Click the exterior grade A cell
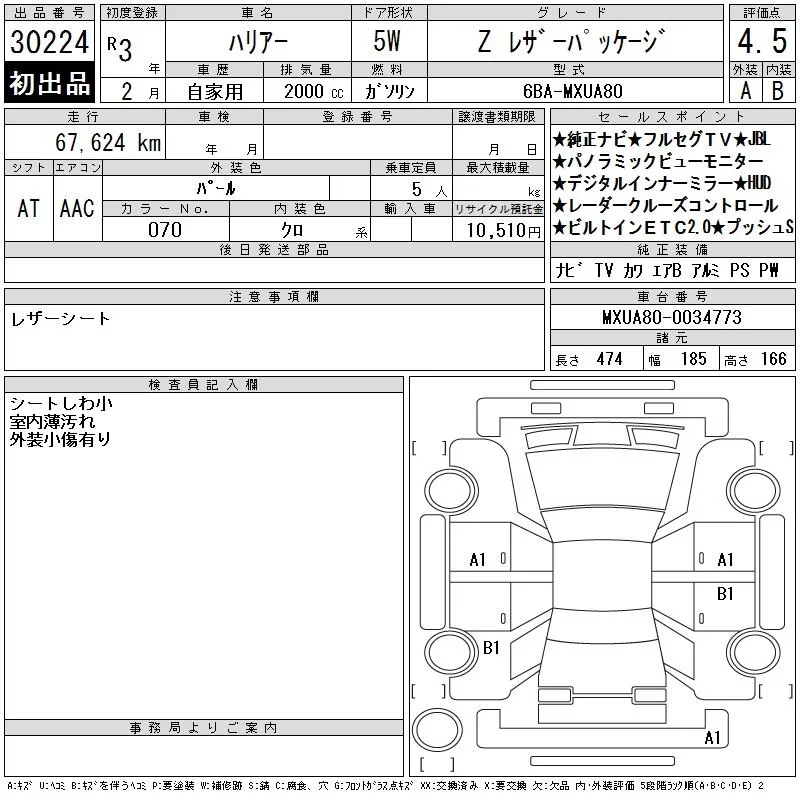The width and height of the screenshot is (800, 800). coord(745,91)
